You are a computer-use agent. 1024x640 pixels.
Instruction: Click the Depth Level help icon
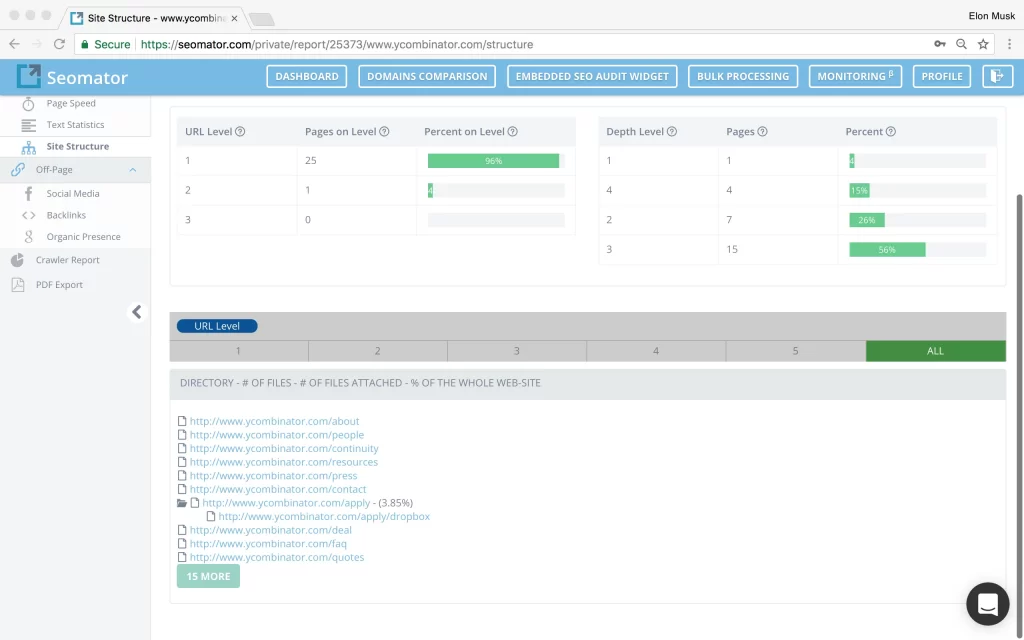[x=671, y=131]
